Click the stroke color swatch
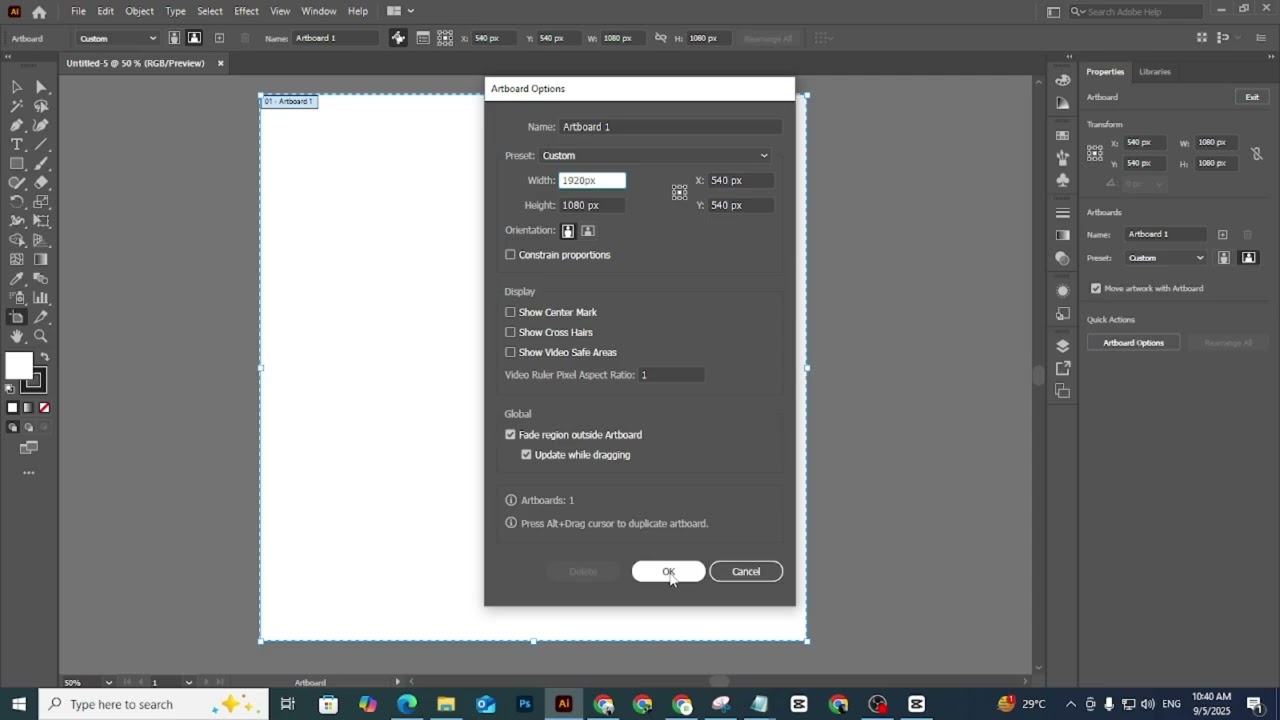This screenshot has width=1280, height=720. tap(35, 380)
